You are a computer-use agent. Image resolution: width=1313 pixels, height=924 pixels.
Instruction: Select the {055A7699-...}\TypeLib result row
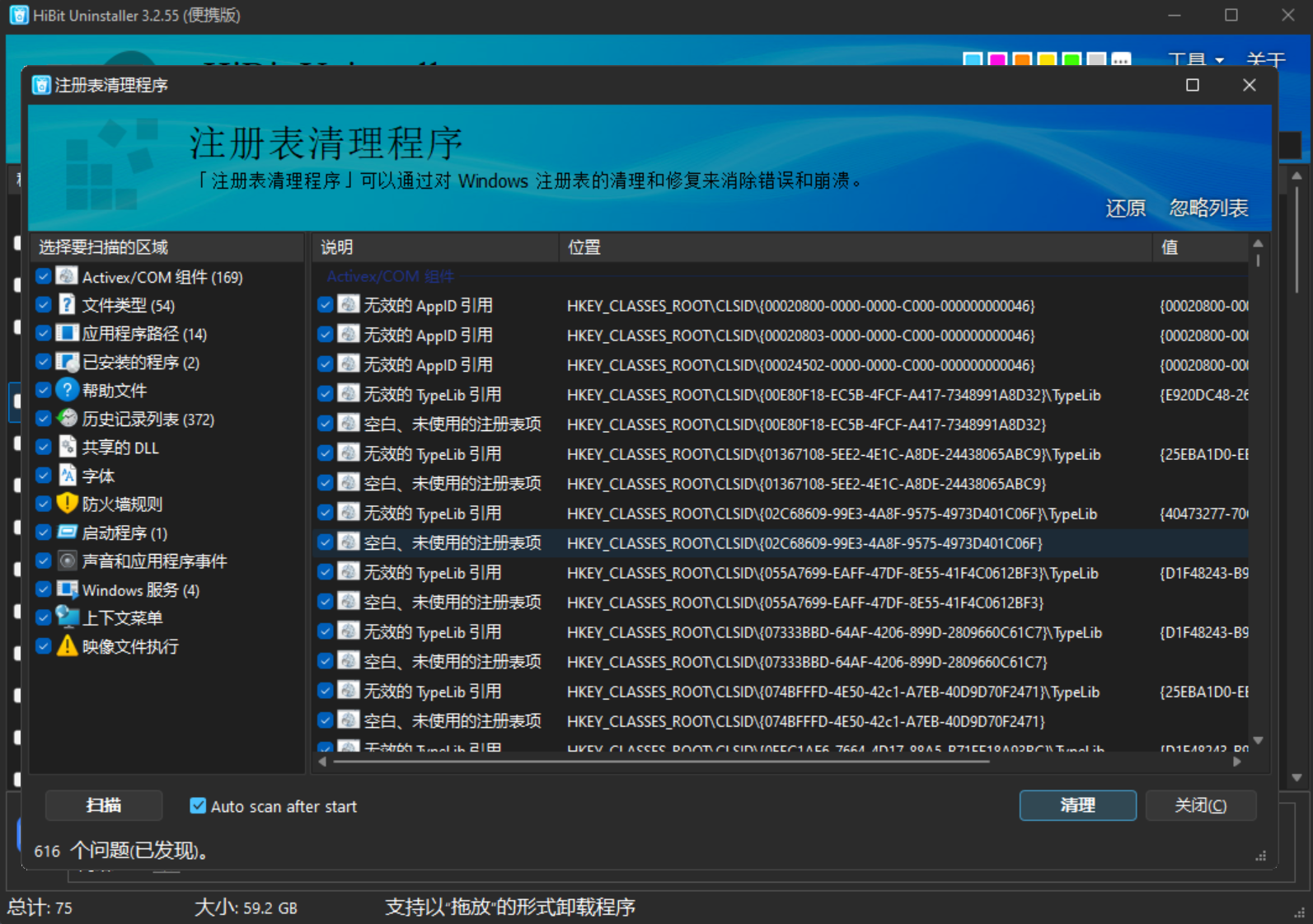click(x=781, y=572)
